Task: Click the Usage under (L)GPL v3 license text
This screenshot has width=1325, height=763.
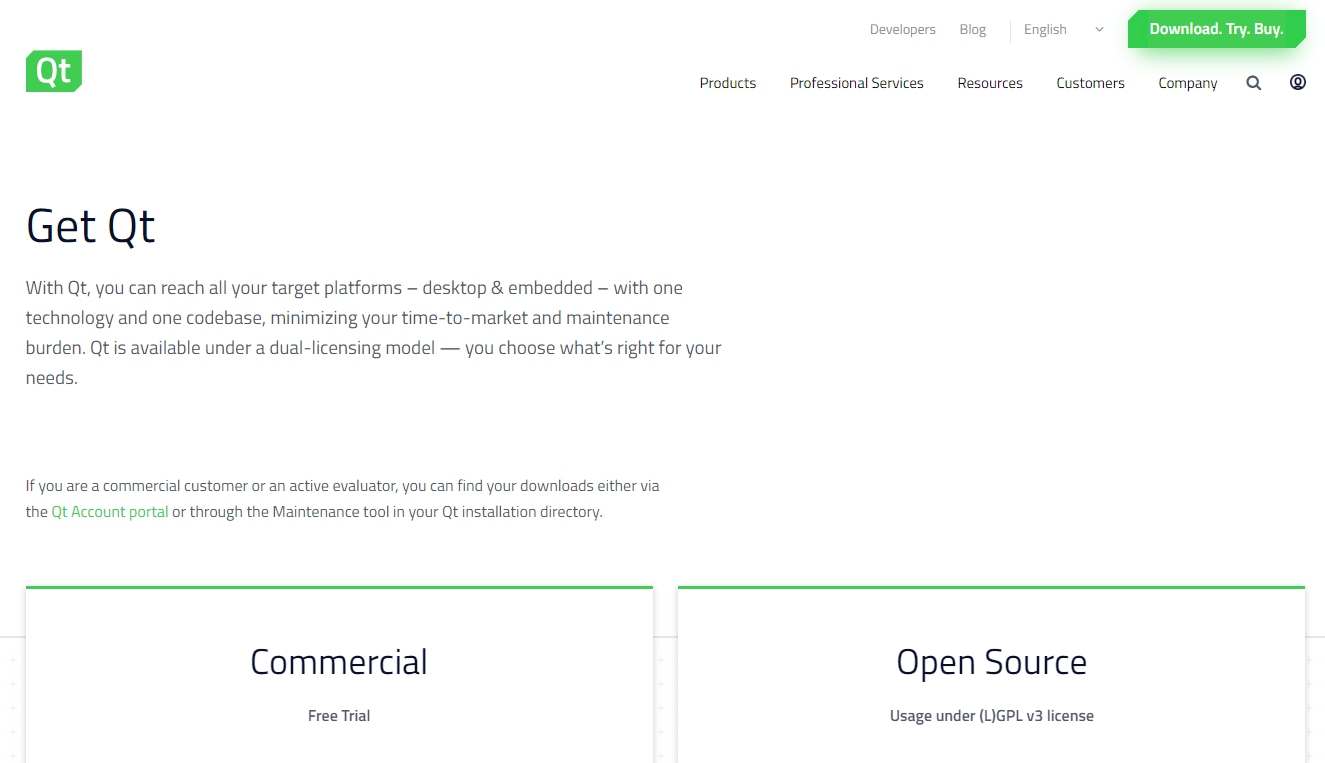Action: 992,716
